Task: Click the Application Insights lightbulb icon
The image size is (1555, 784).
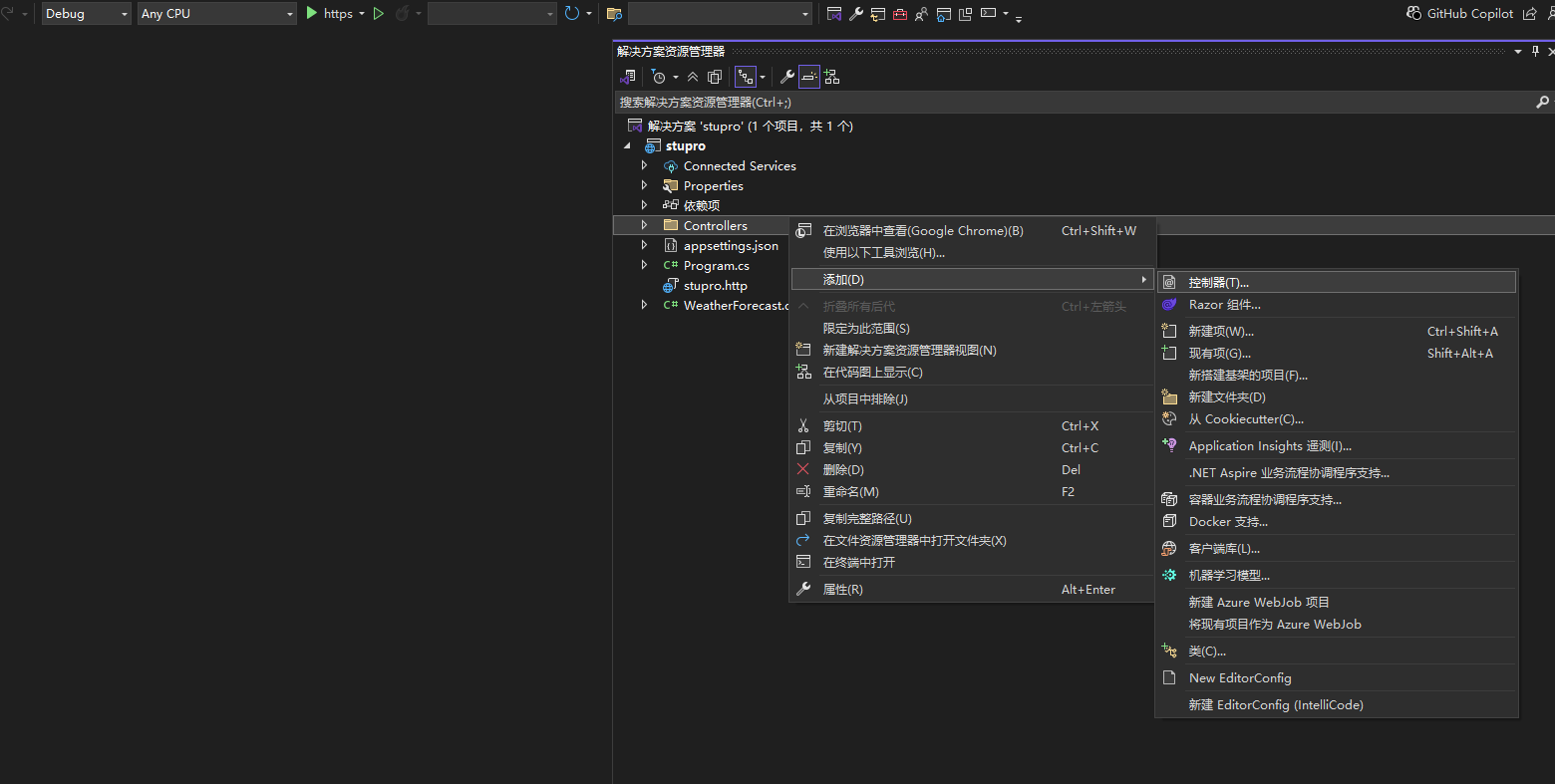Action: [1170, 446]
